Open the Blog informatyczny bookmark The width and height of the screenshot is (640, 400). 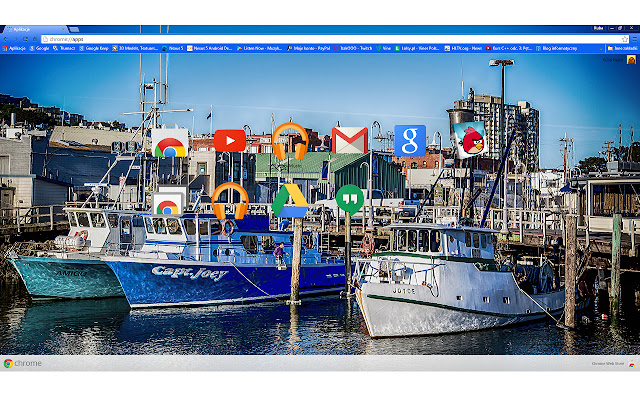pyautogui.click(x=556, y=48)
